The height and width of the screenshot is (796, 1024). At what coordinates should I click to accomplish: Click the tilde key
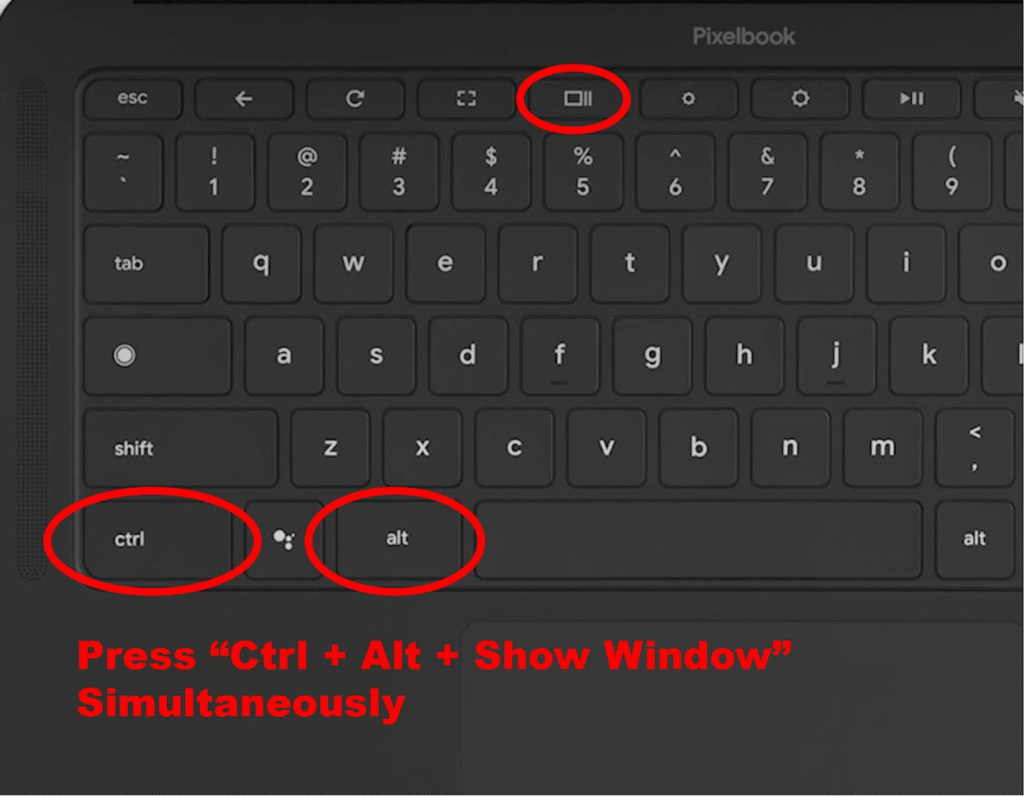point(123,172)
